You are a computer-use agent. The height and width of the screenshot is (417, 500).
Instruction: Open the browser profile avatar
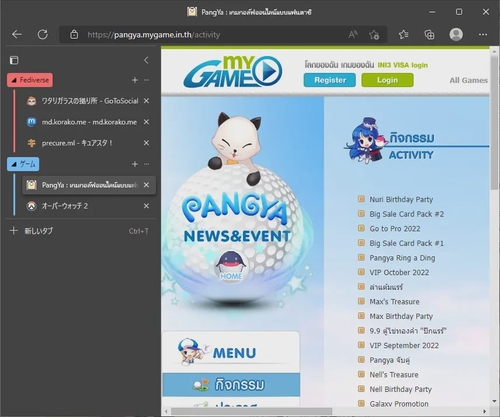pyautogui.click(x=456, y=34)
